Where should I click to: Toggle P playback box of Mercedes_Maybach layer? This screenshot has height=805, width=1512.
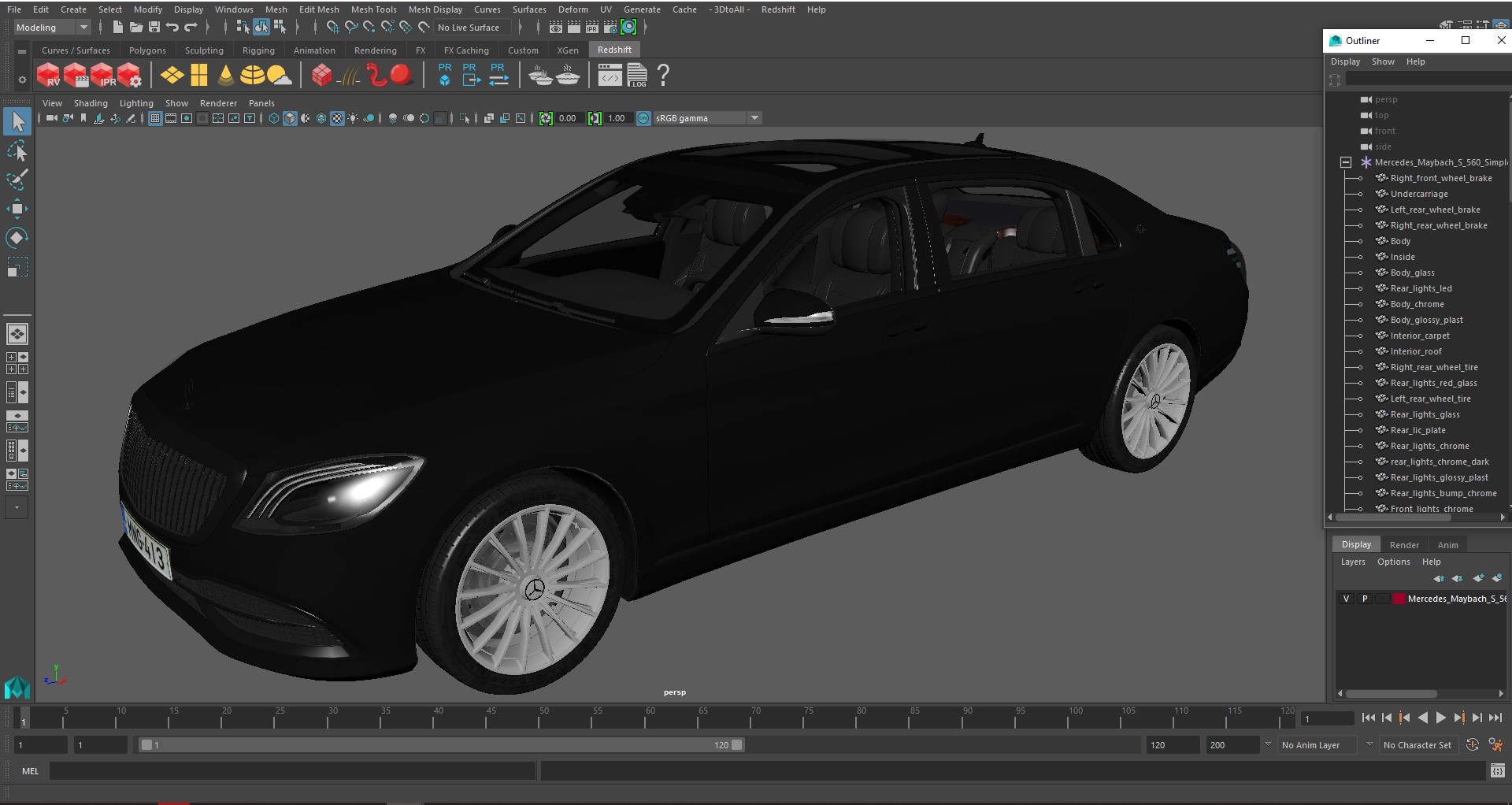(x=1365, y=599)
